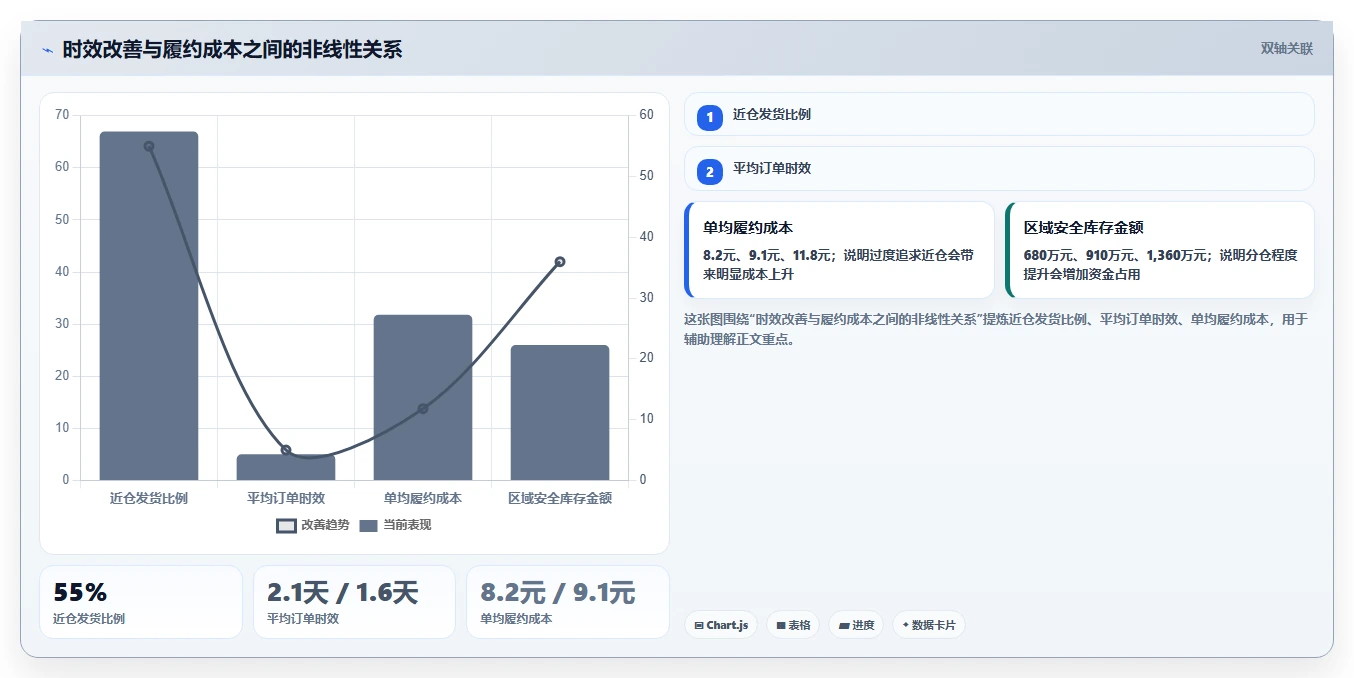Screen dimensions: 1354x678
Task: Click the line point above 近仓发货比例
Action: (x=149, y=146)
